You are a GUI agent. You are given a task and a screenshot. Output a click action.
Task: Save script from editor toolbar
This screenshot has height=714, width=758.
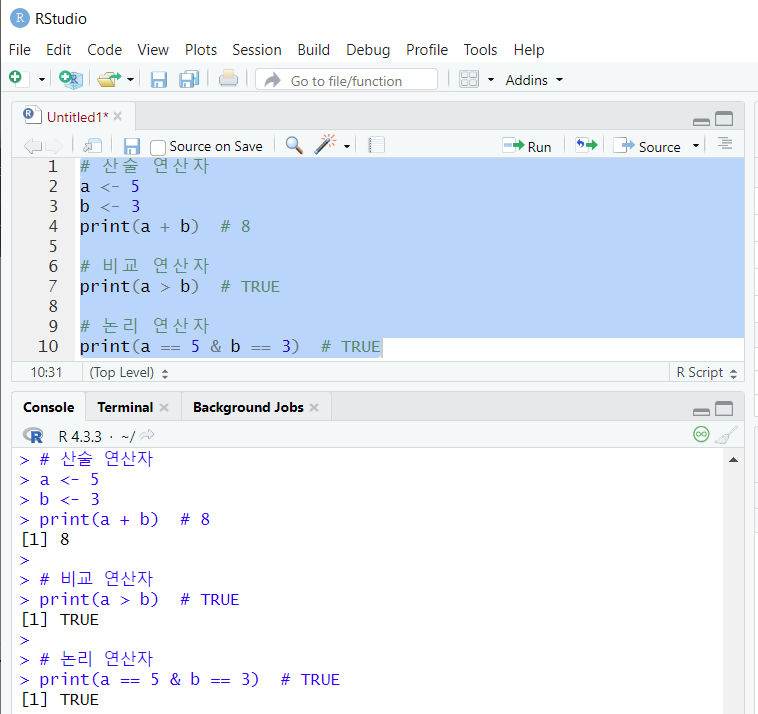click(131, 146)
